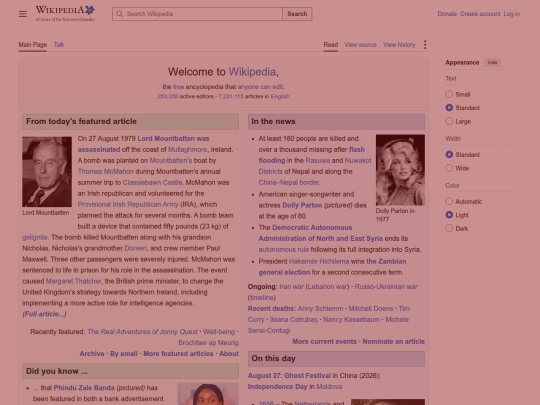Click the magnifier icon in search box
The width and height of the screenshot is (540, 405).
pos(120,14)
